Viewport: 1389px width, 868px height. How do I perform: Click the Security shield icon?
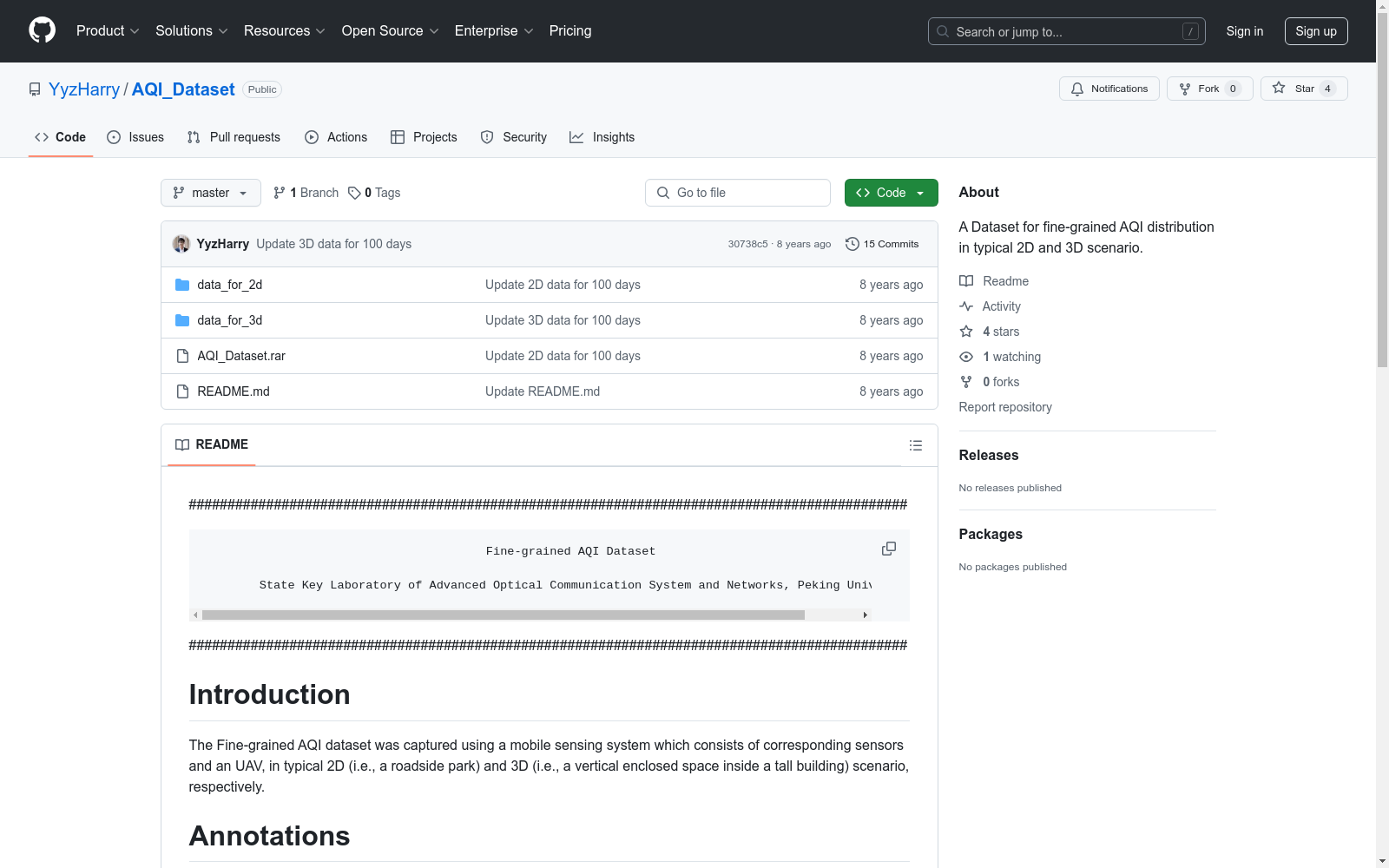coord(487,137)
